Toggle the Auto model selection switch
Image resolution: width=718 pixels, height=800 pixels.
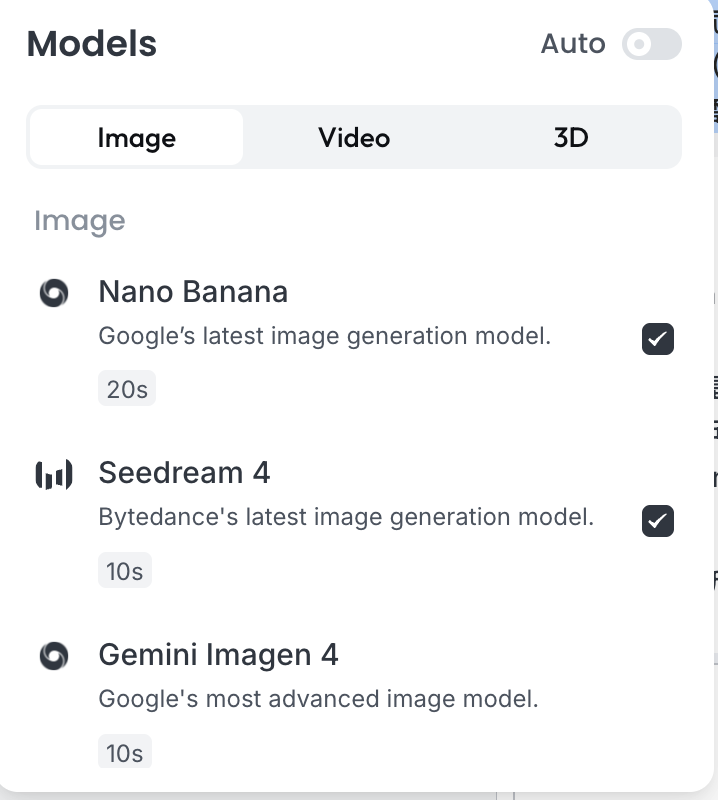651,44
